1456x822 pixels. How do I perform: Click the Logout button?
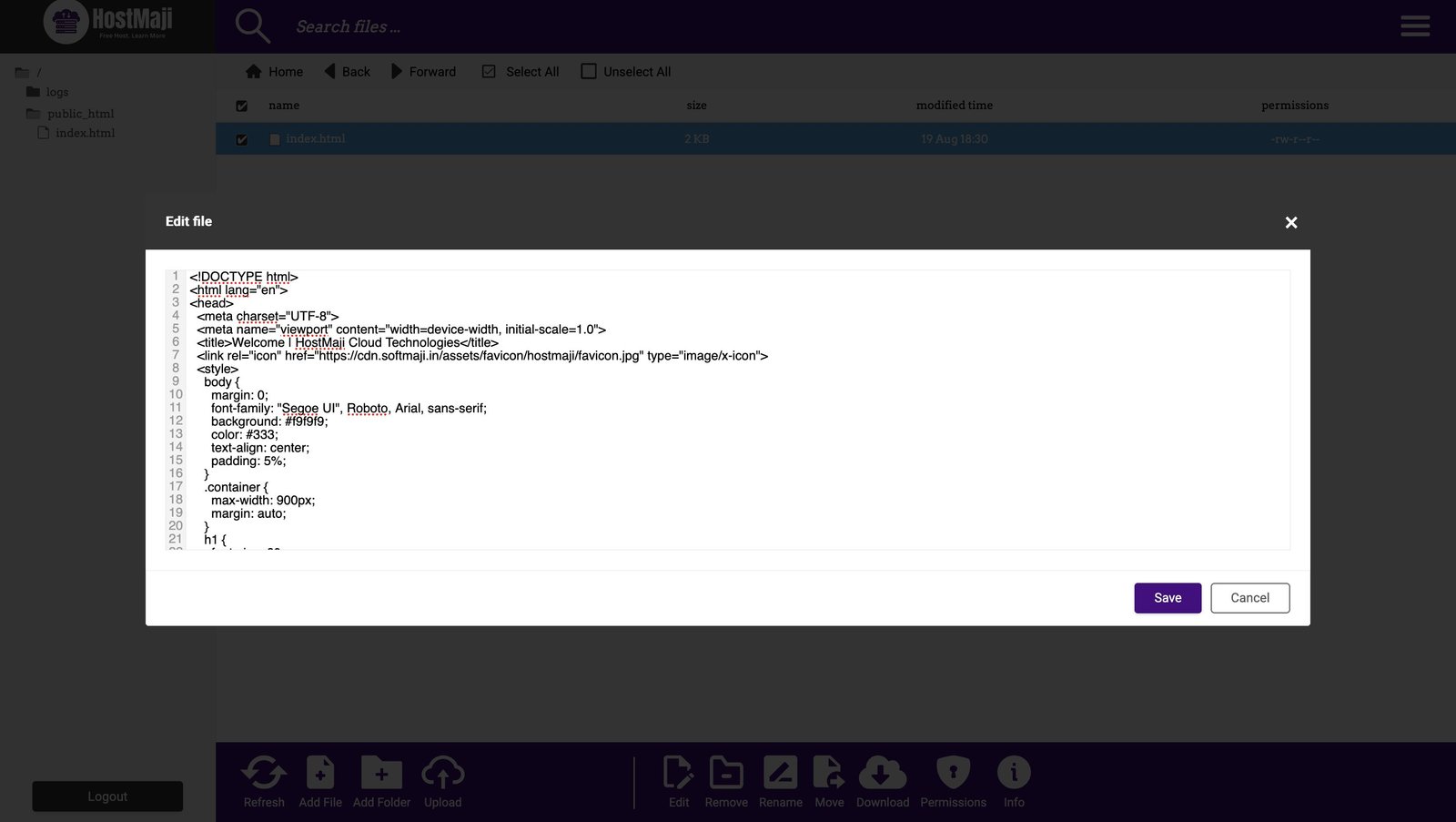tap(106, 796)
